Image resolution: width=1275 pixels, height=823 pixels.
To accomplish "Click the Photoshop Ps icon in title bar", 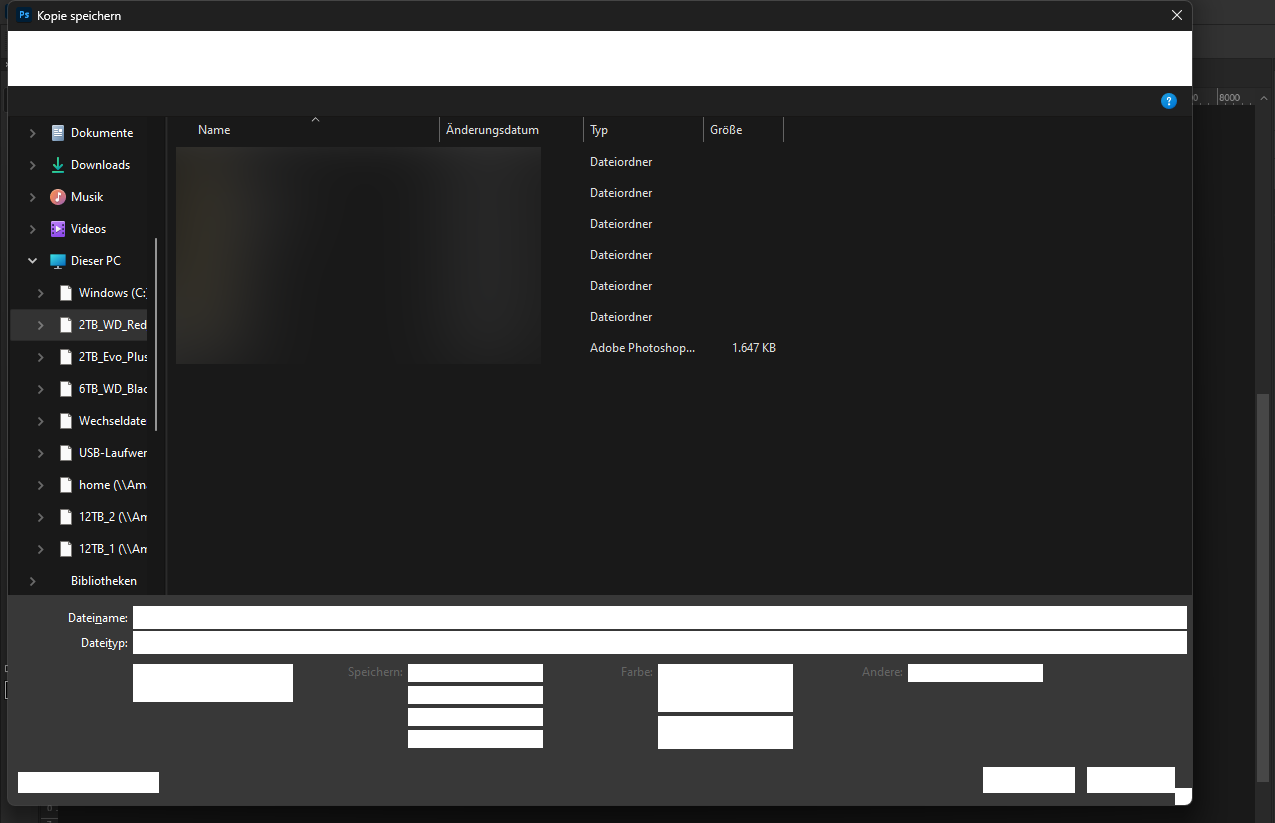I will [24, 15].
